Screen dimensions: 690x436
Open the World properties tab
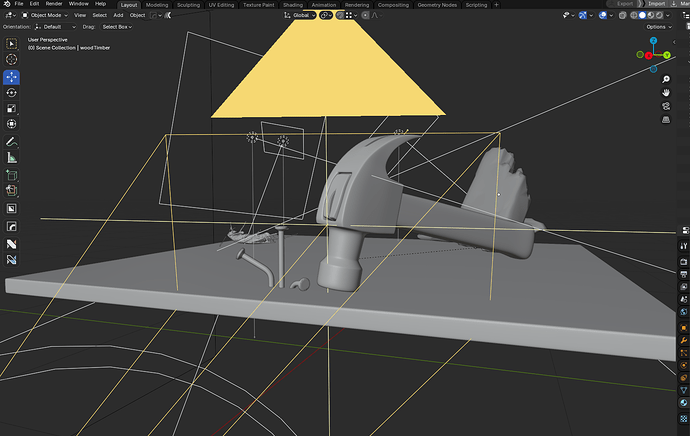point(683,312)
